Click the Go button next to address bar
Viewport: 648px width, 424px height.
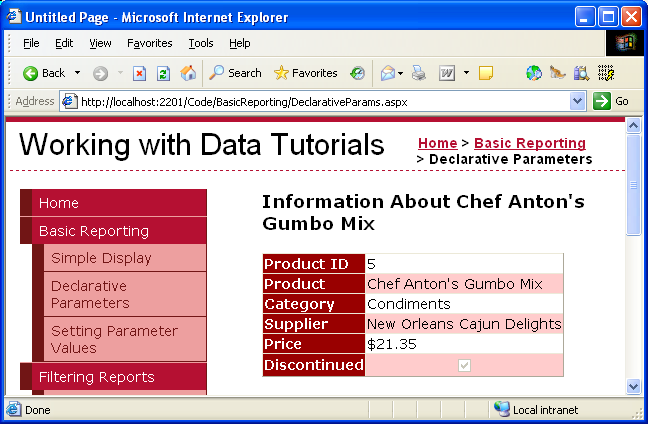[x=611, y=101]
